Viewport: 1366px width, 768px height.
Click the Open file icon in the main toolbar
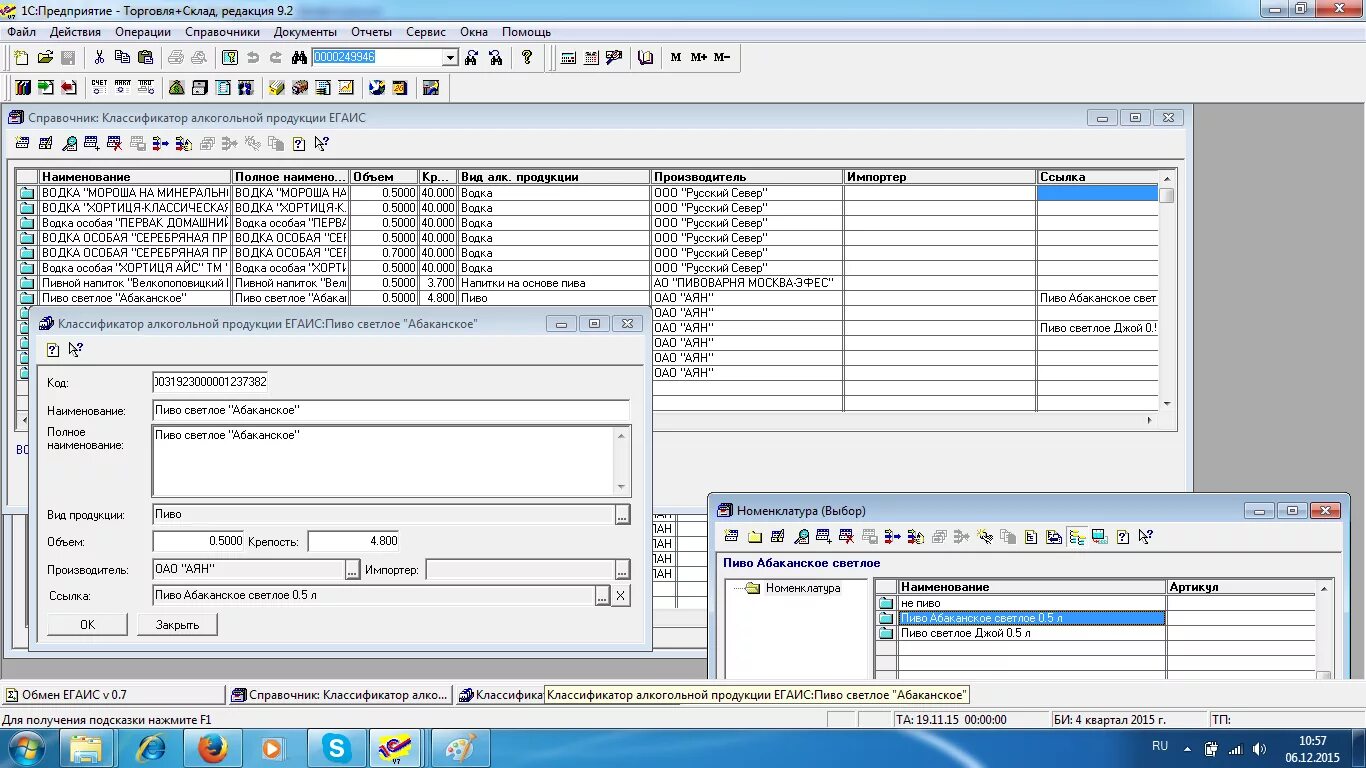pos(45,58)
